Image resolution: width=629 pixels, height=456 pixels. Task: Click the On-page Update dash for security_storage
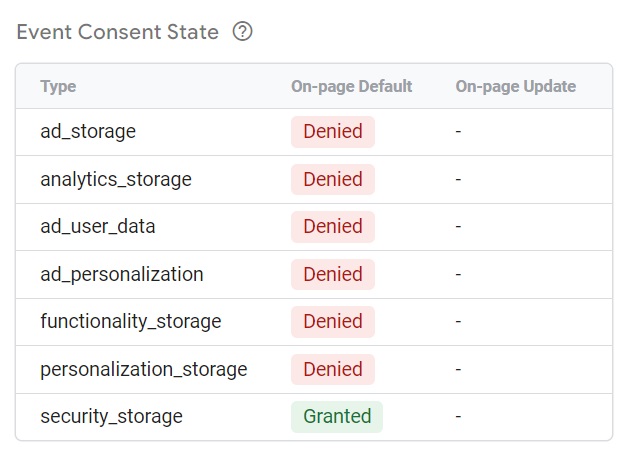pos(458,417)
